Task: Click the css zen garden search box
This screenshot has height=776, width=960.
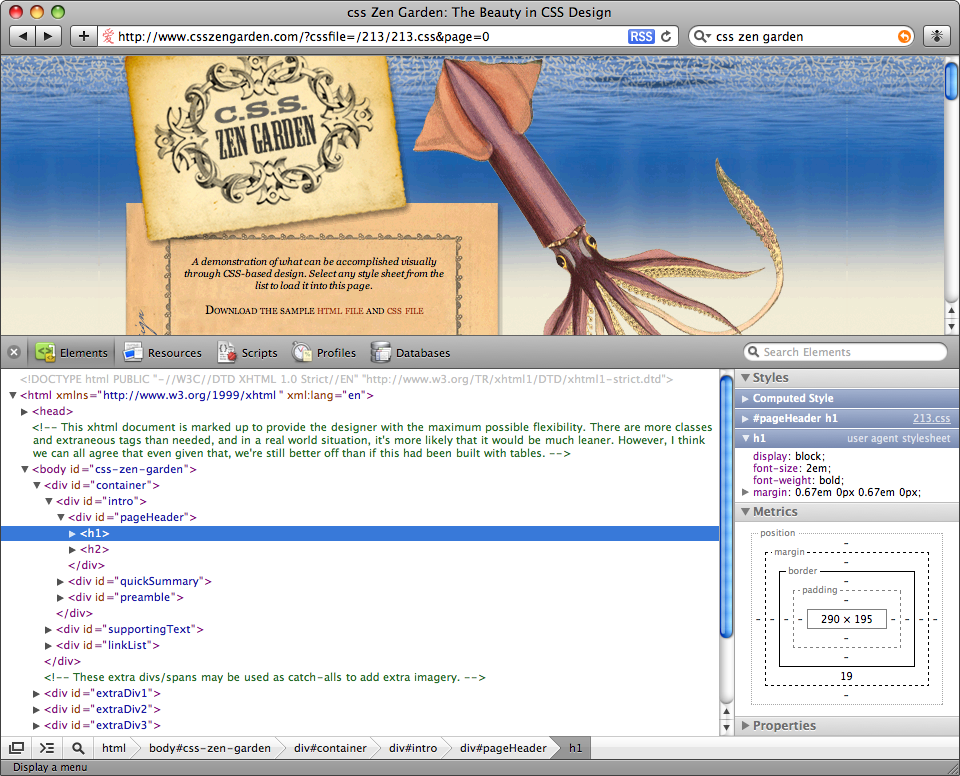Action: (x=802, y=36)
